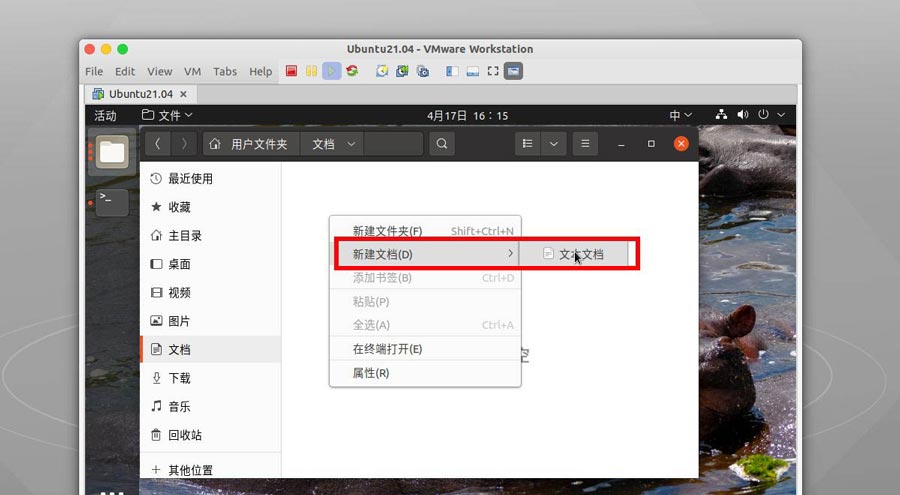Viewport: 900px width, 495px height.
Task: Toggle VMware library sidebar icon
Action: (x=452, y=71)
